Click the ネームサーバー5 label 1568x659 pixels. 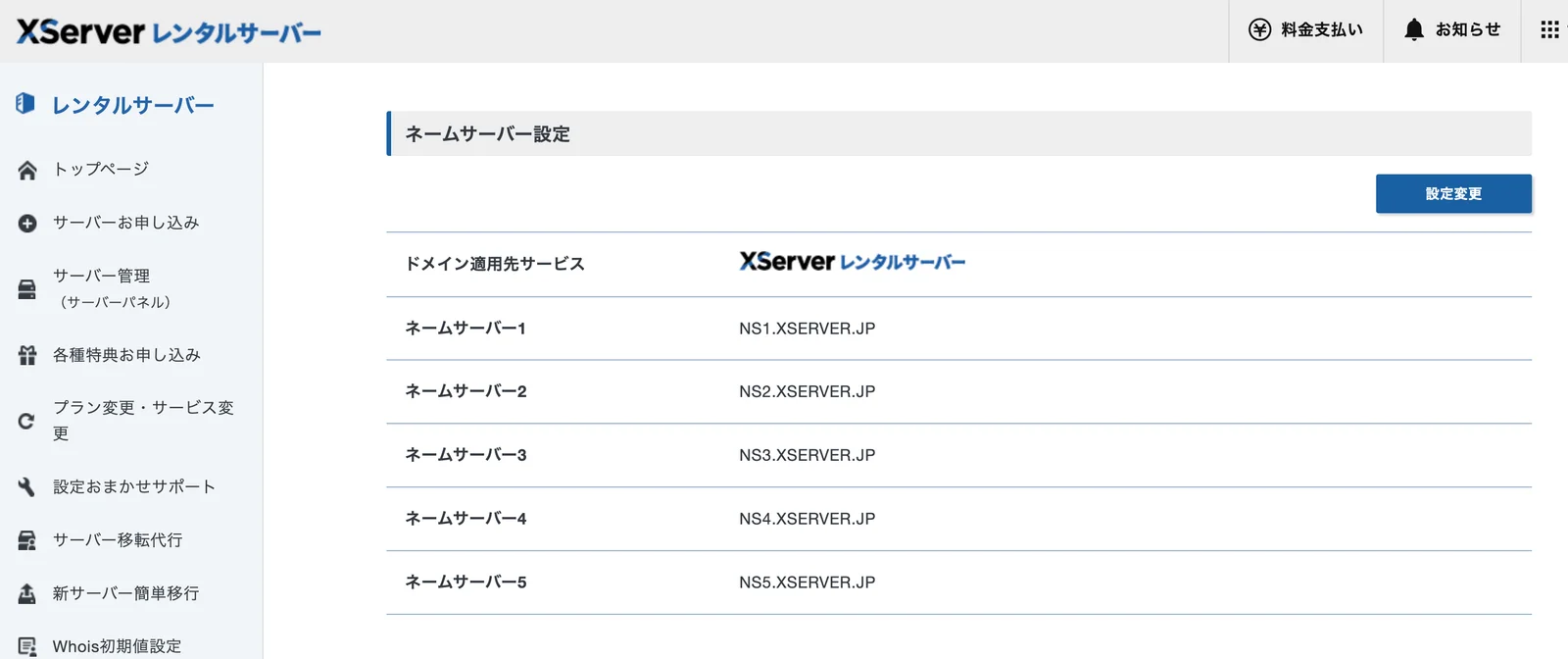pos(465,583)
